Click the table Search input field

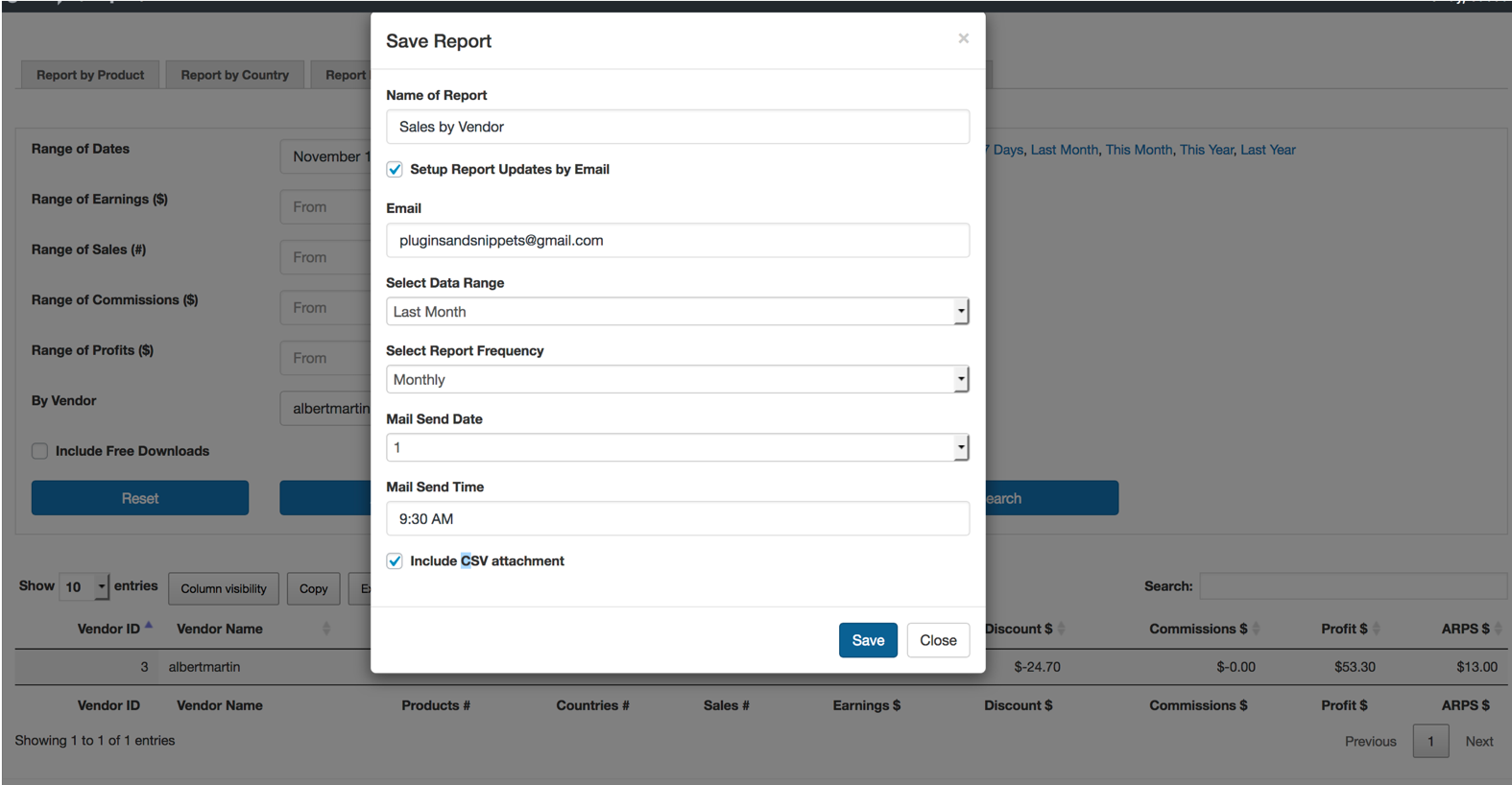[x=1353, y=586]
